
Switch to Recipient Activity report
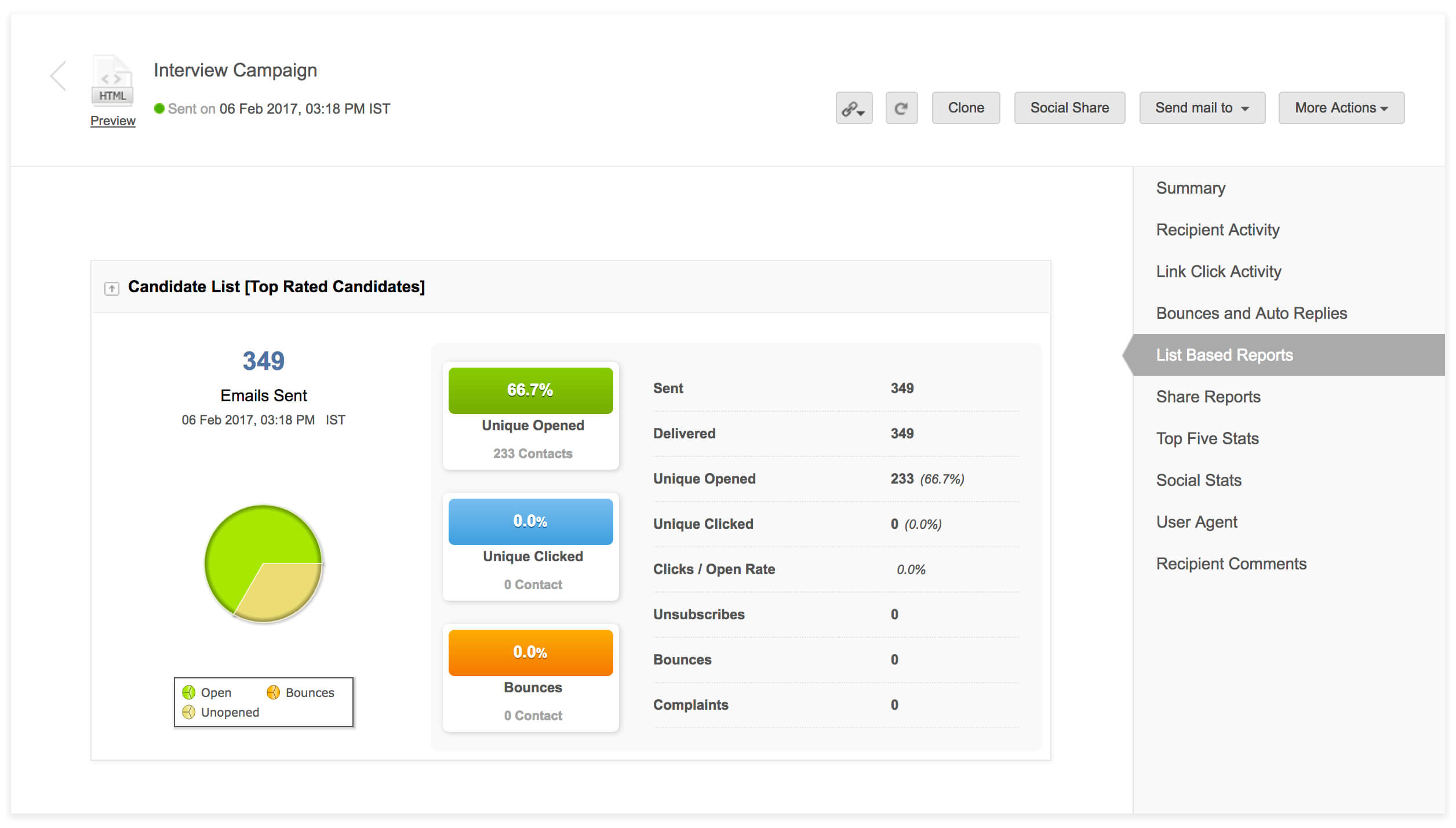[x=1217, y=230]
